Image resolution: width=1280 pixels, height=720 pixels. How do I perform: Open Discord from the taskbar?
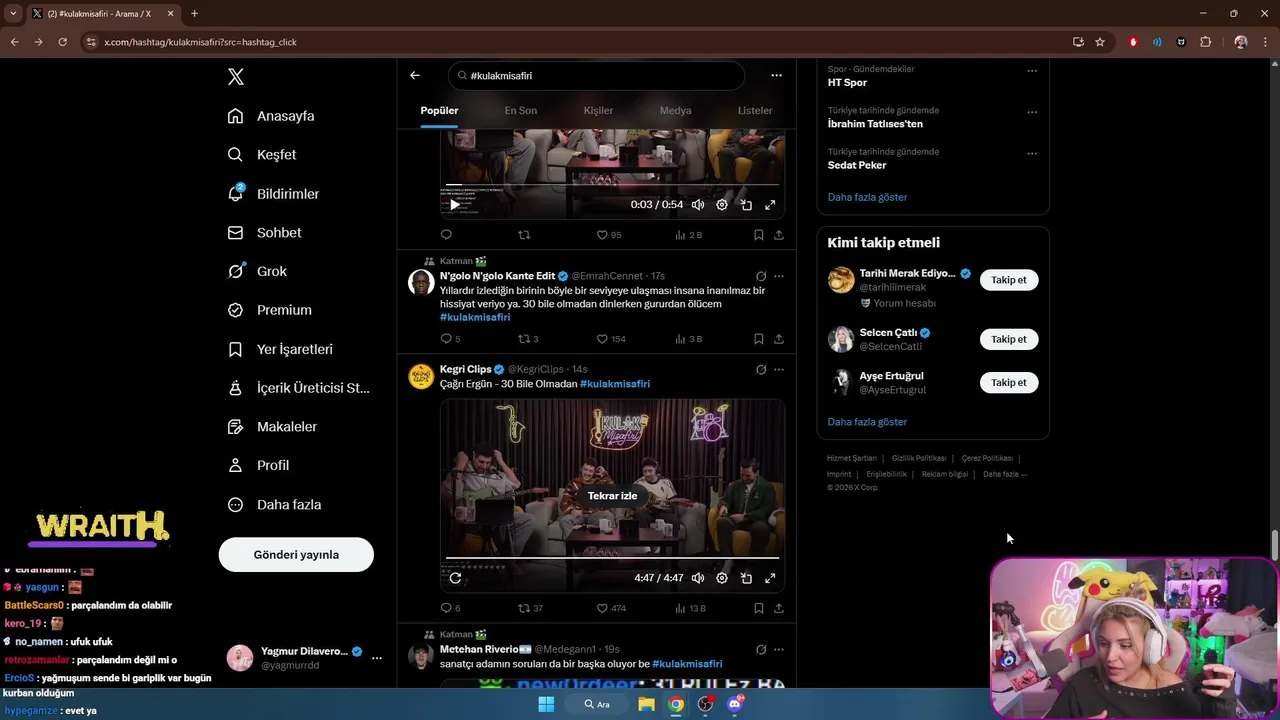[735, 704]
